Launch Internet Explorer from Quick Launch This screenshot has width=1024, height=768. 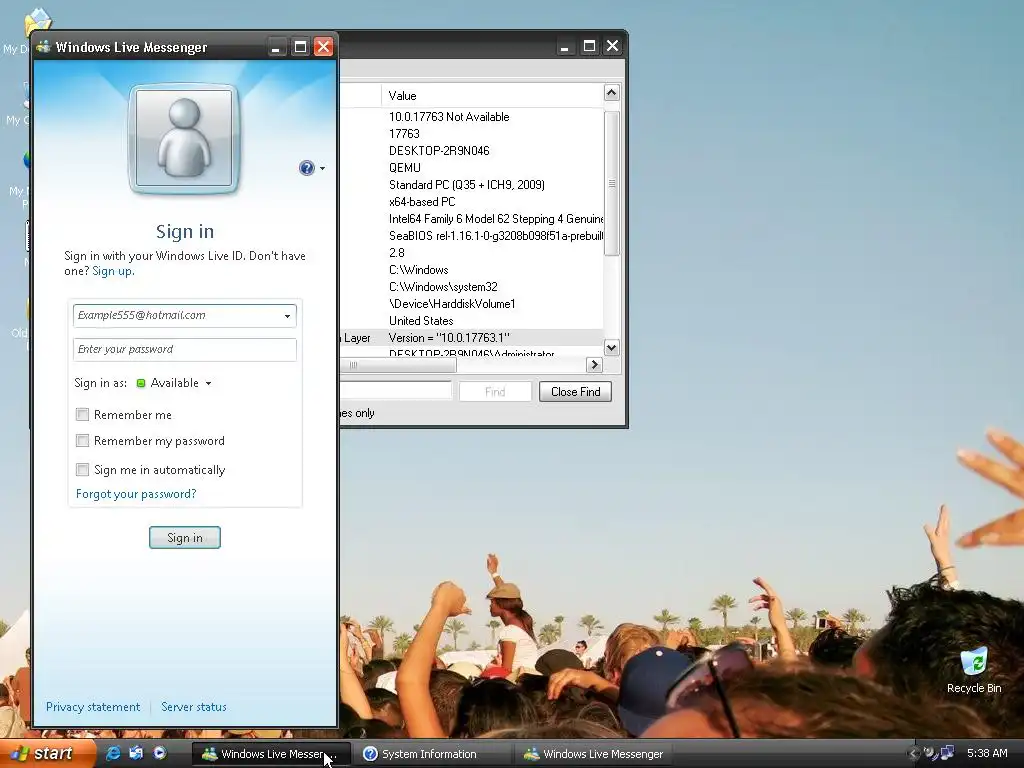point(112,754)
